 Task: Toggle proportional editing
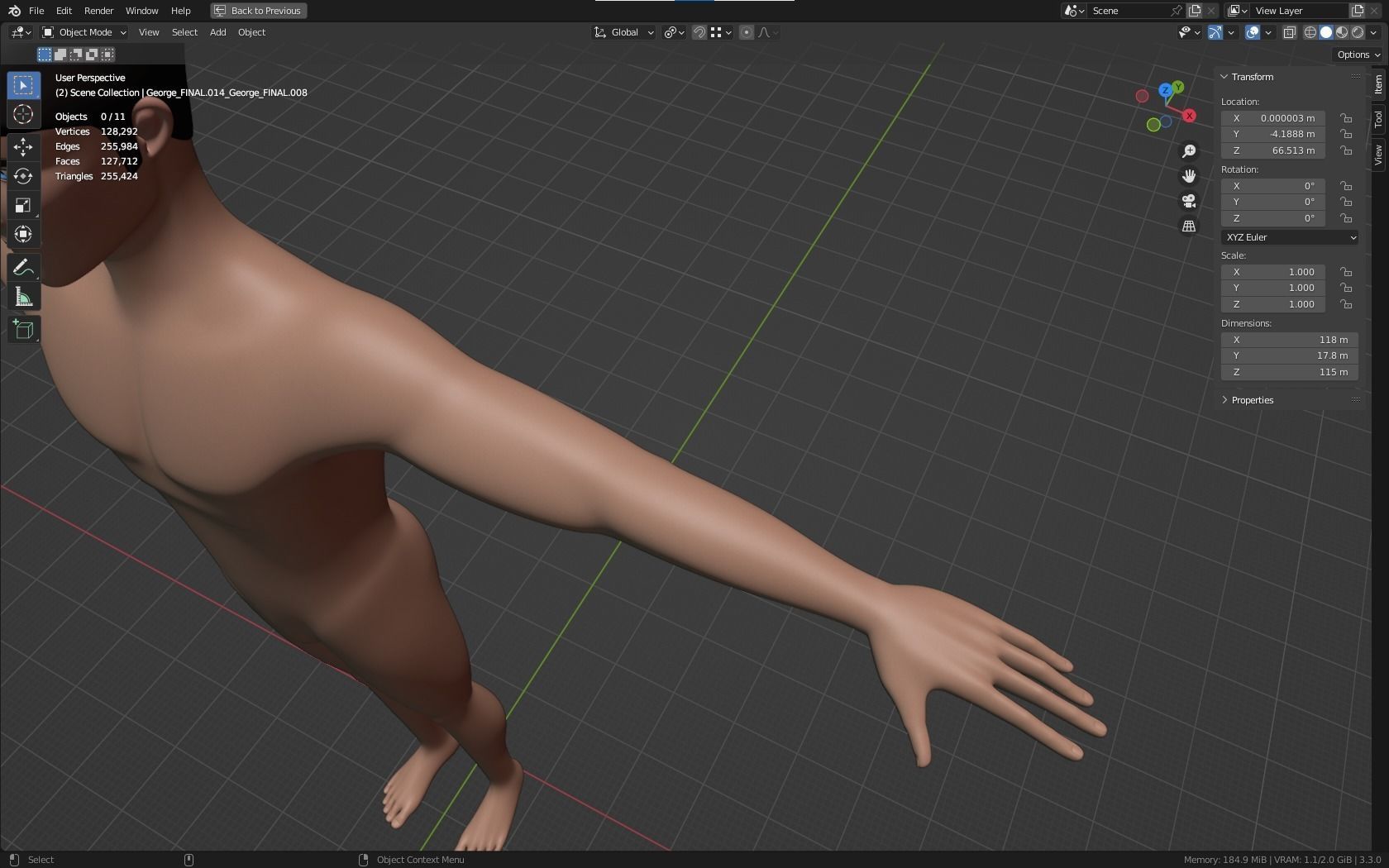pos(747,32)
